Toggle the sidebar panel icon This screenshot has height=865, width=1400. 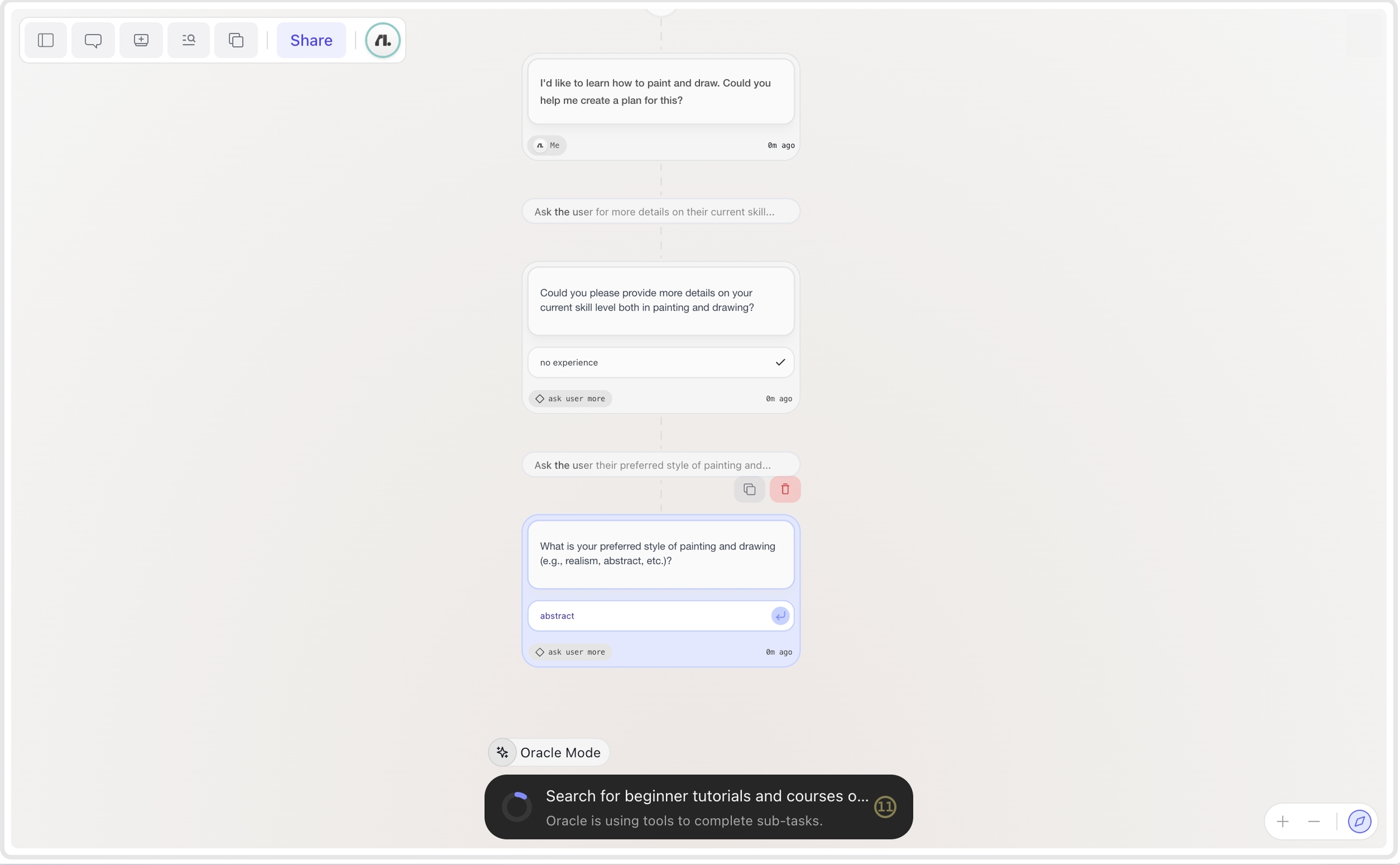tap(46, 40)
